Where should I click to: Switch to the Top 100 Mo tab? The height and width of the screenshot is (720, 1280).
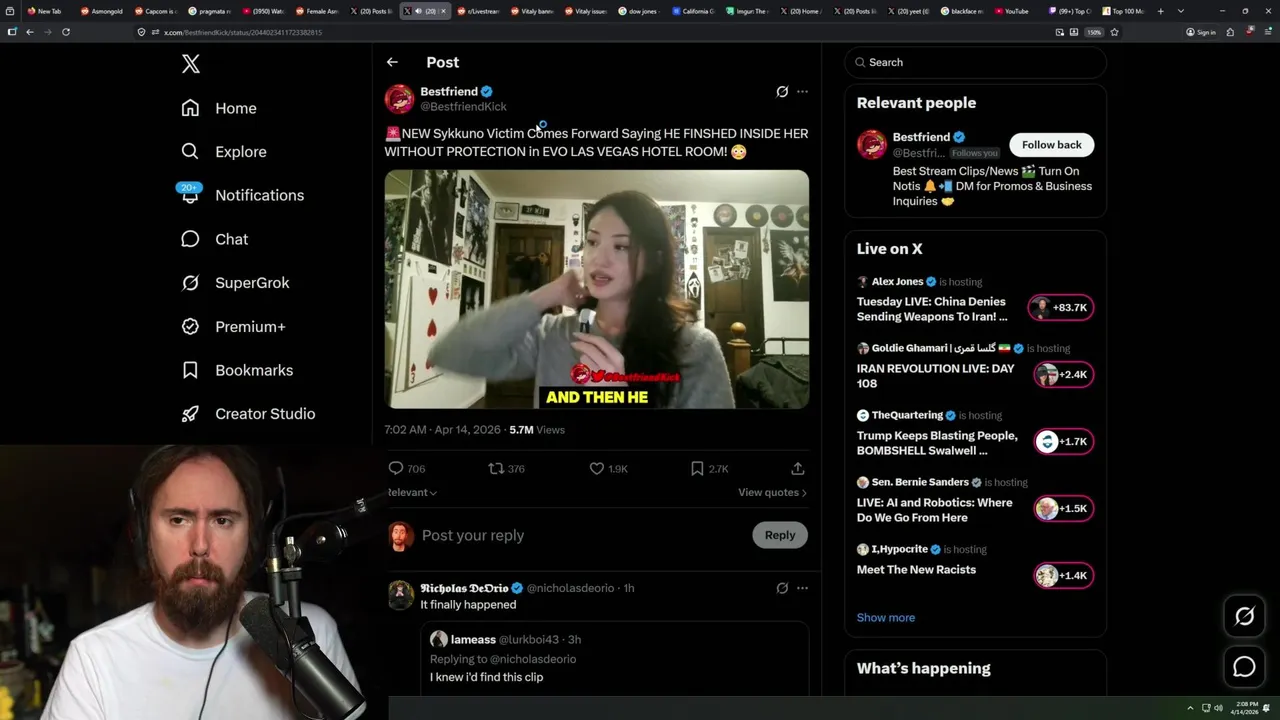point(1123,11)
